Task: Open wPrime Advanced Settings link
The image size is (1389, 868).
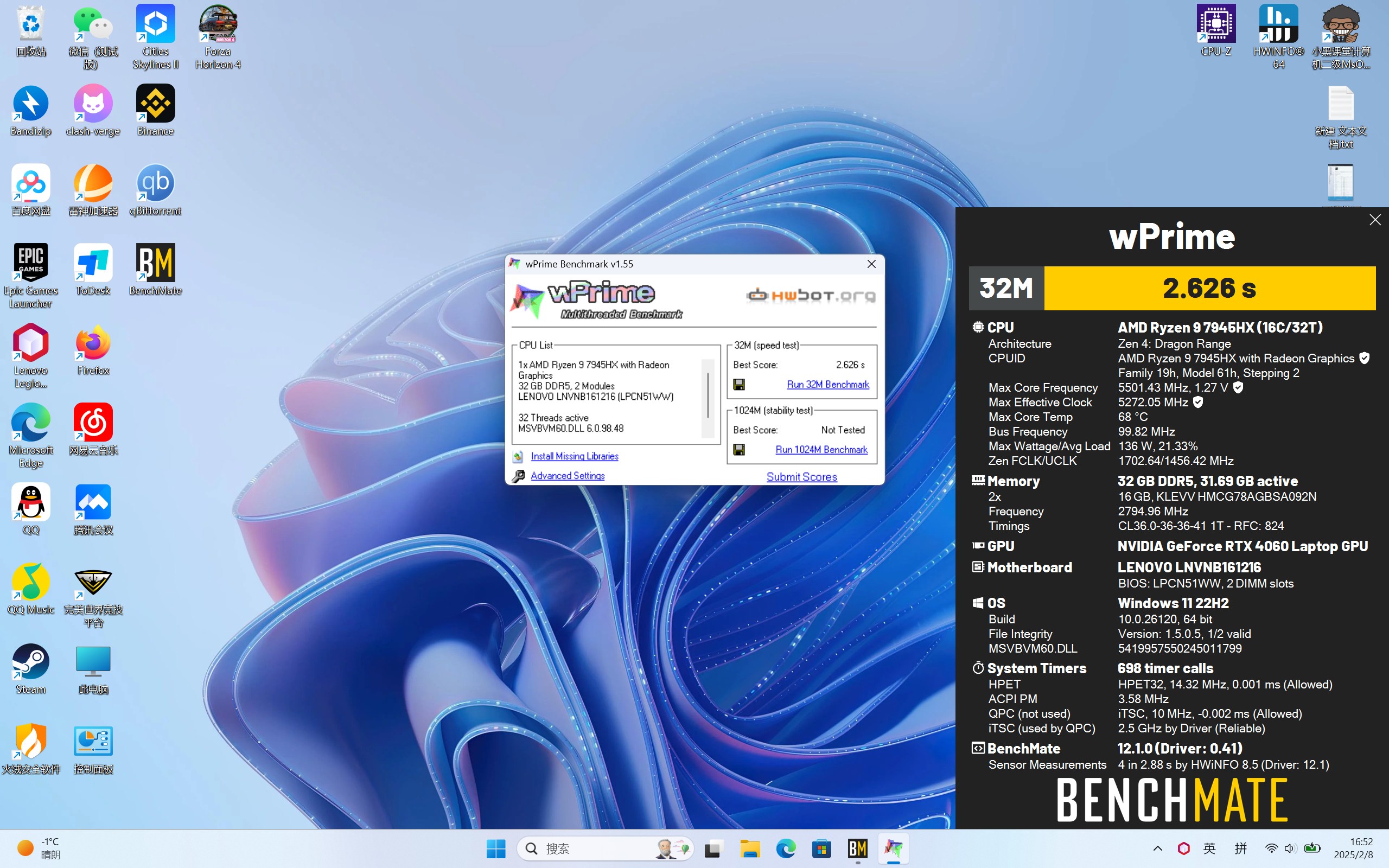Action: pos(568,476)
